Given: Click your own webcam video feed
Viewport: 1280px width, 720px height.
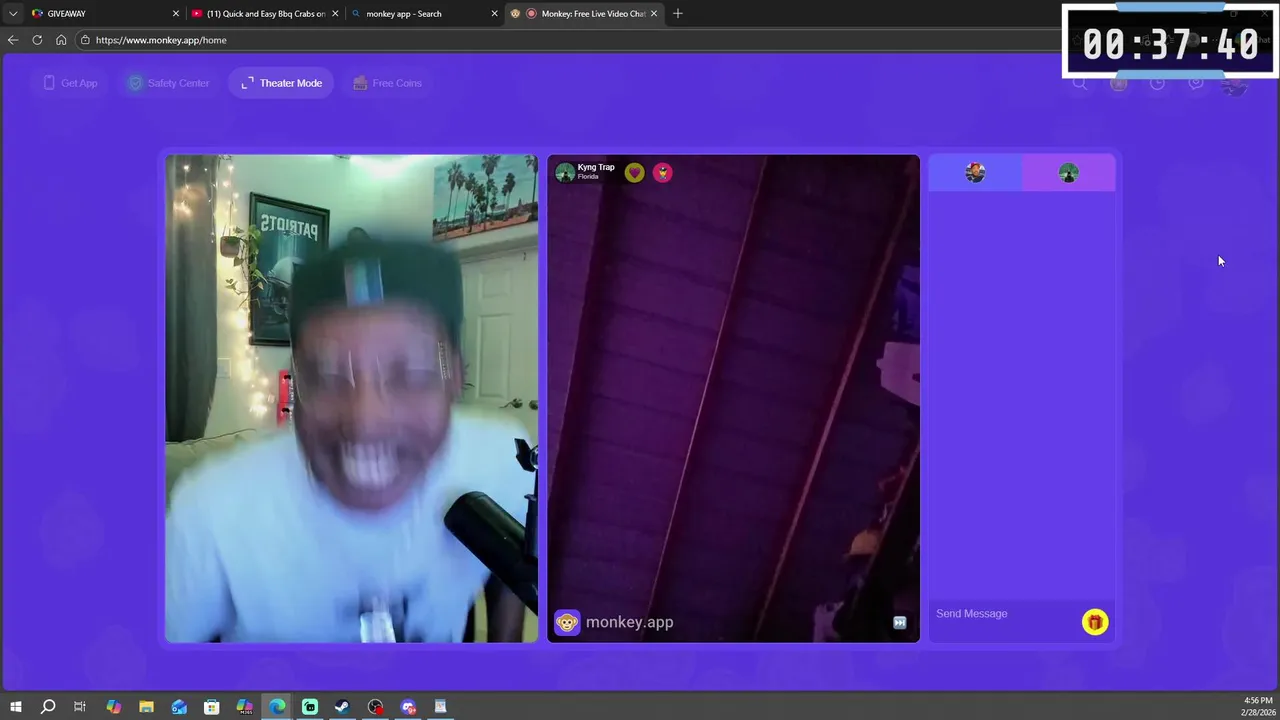Looking at the screenshot, I should click(351, 398).
